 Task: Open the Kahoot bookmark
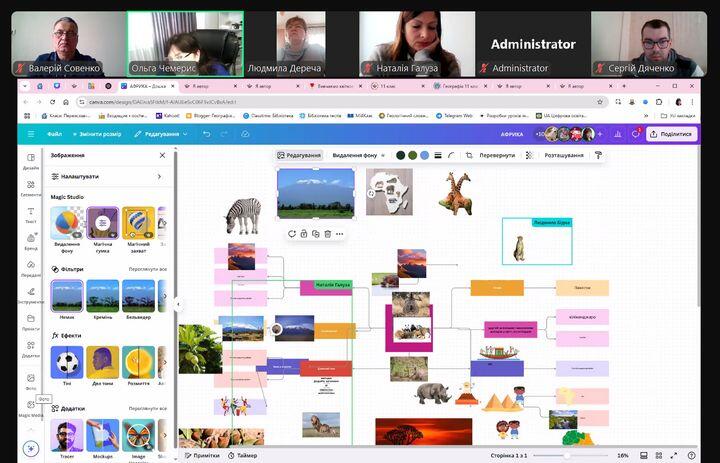click(168, 116)
